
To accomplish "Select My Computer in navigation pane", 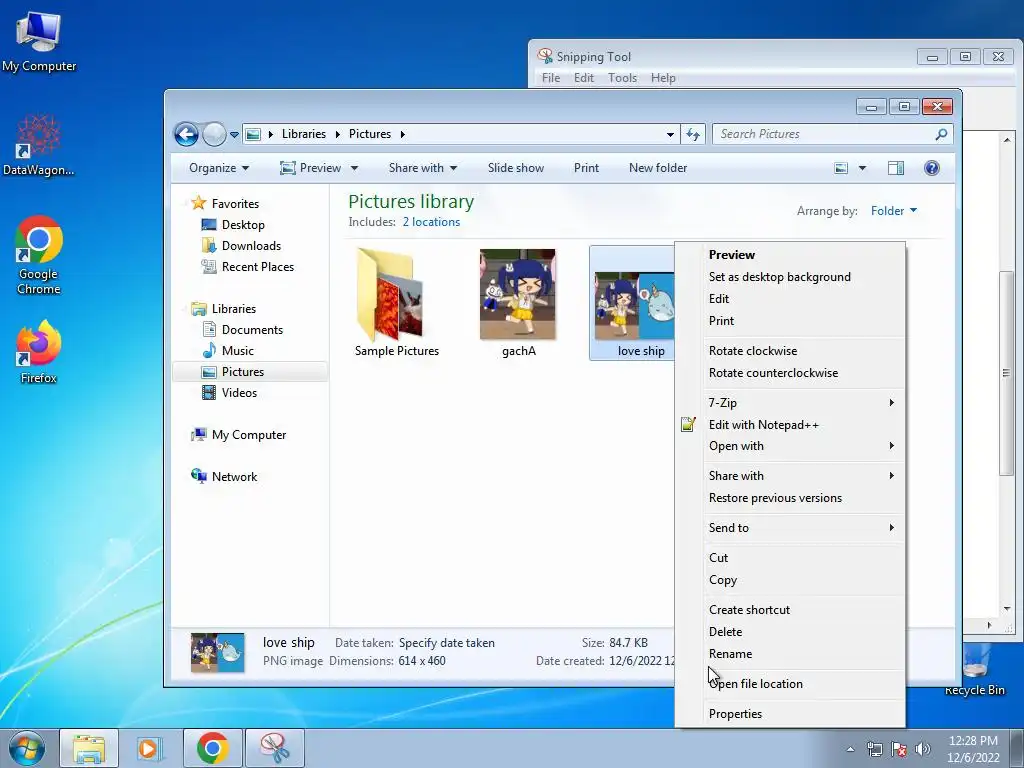I will 249,435.
